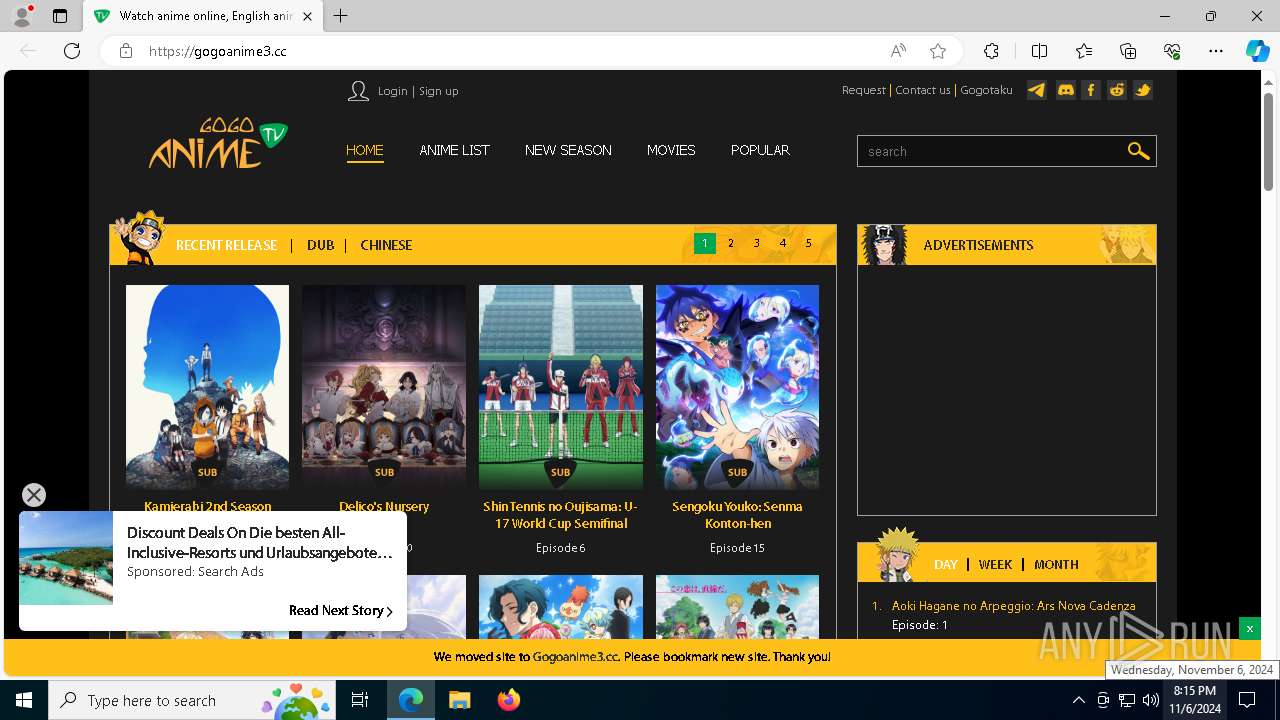Close the gogoanime browser tab
The image size is (1280, 720).
click(308, 16)
